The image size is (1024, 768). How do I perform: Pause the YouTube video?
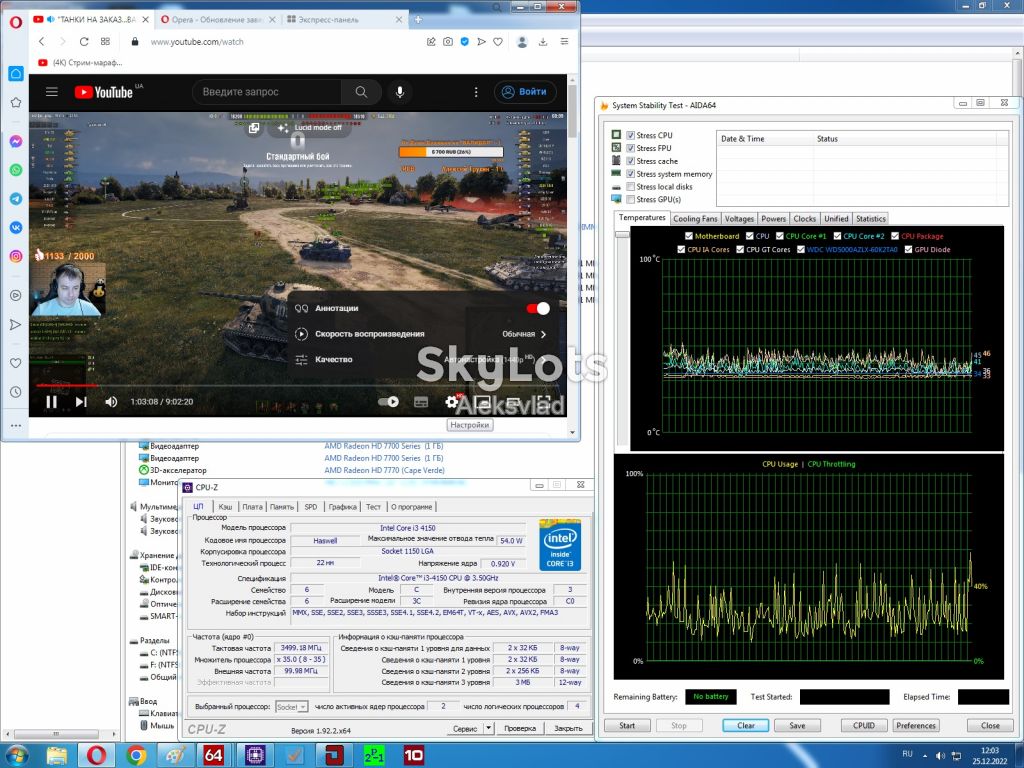click(x=52, y=402)
